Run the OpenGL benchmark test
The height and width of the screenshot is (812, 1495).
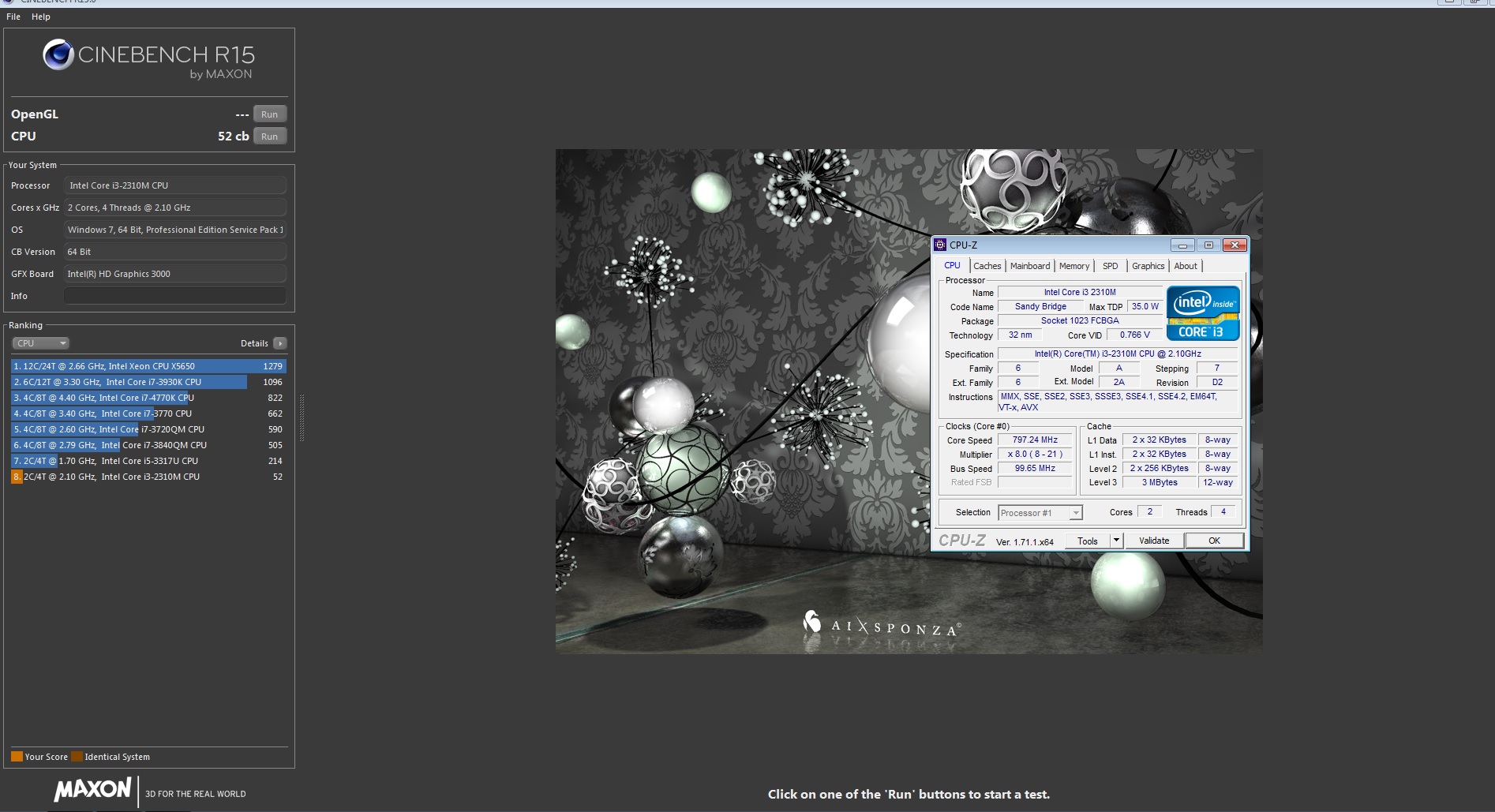(x=270, y=114)
